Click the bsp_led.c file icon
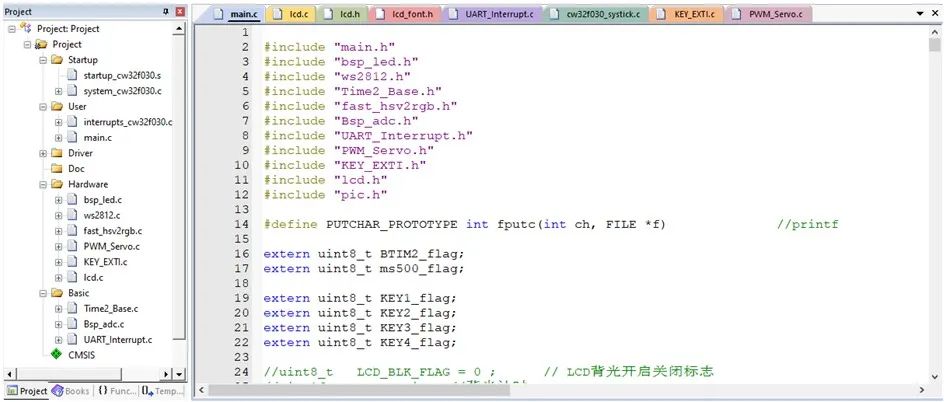The height and width of the screenshot is (402, 944). 72,200
